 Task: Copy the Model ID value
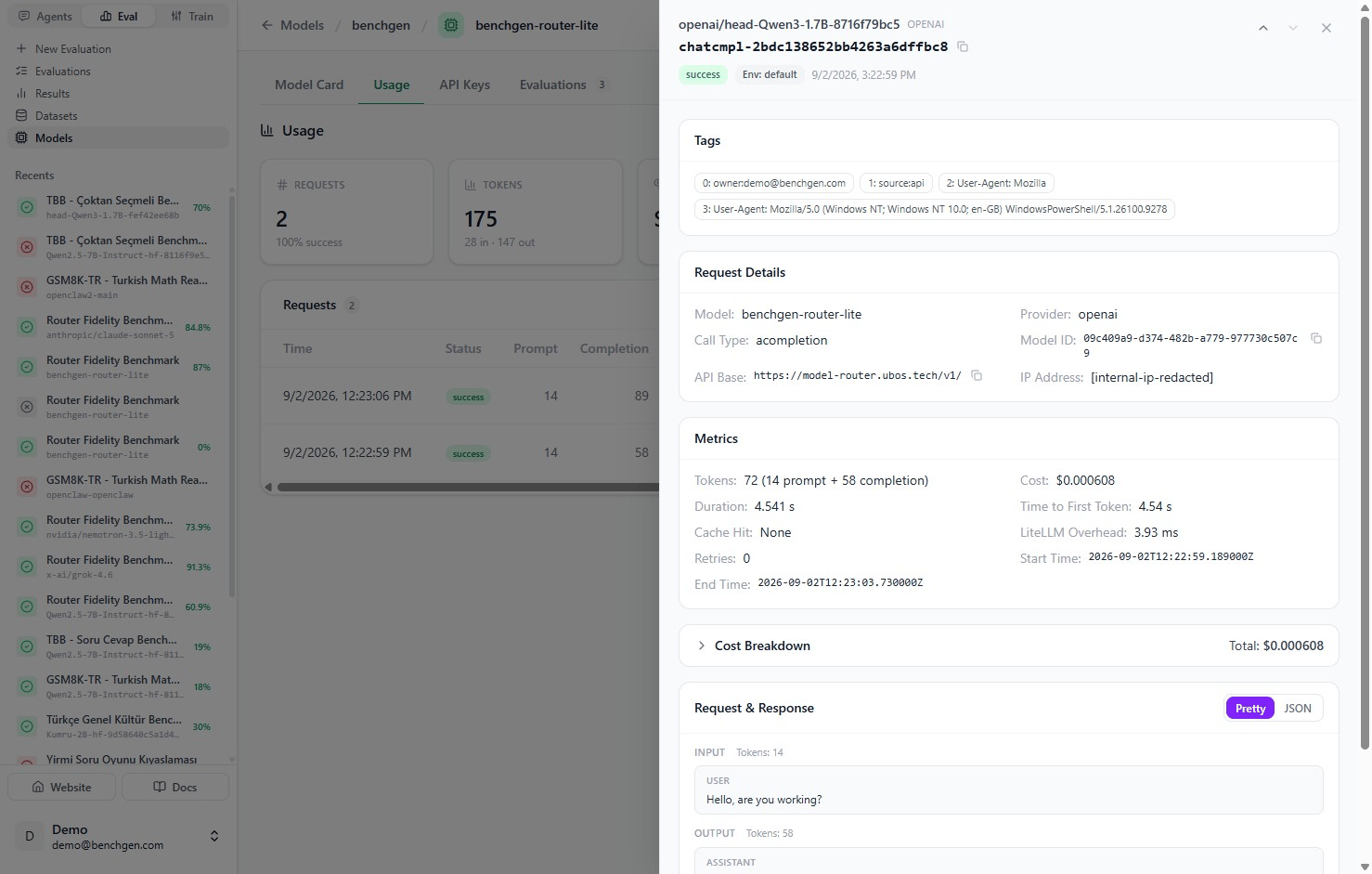[x=1316, y=338]
